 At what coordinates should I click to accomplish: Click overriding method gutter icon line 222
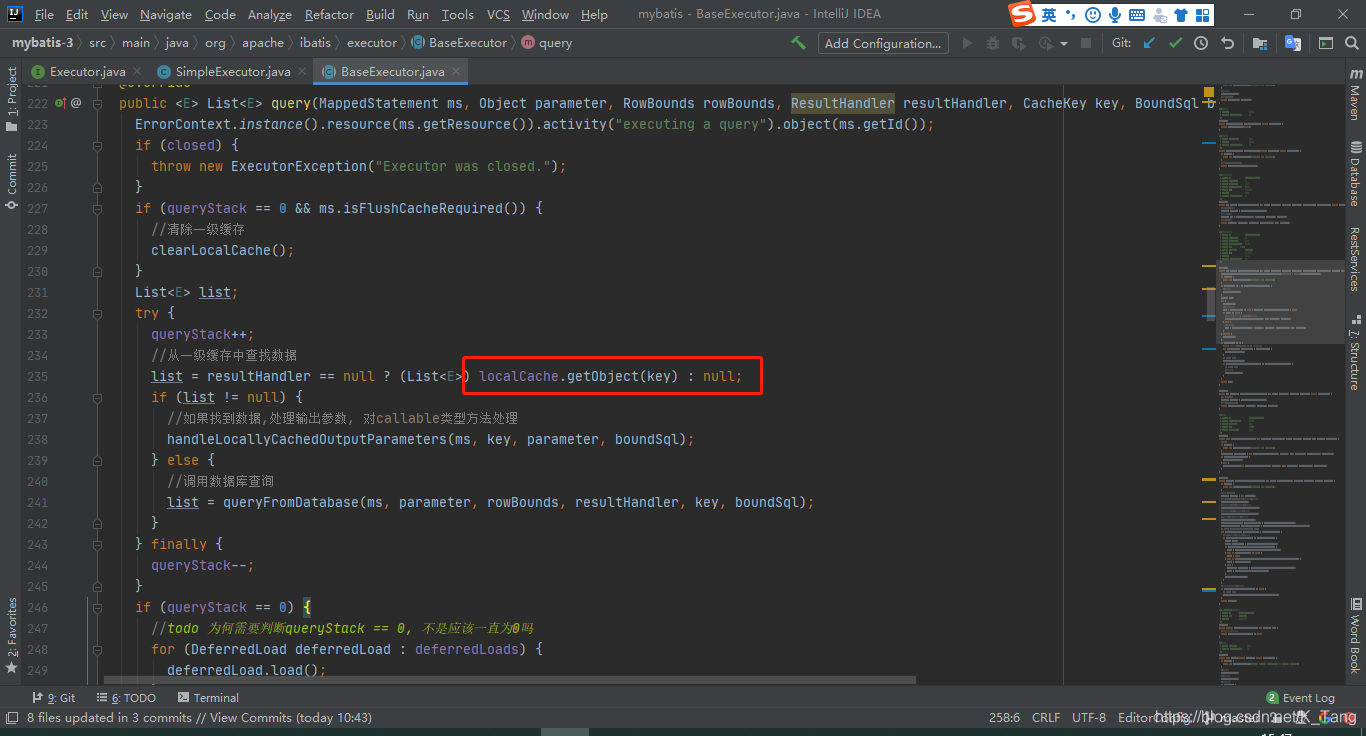[x=60, y=103]
